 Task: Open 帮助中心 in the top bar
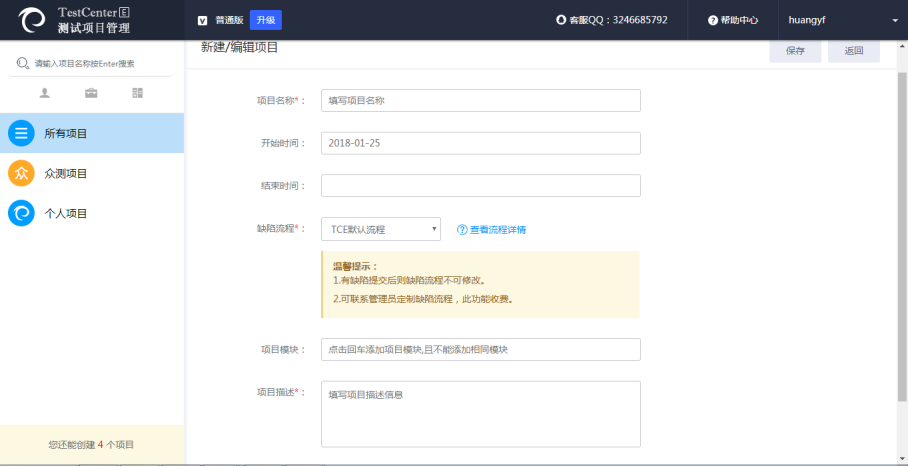(733, 20)
